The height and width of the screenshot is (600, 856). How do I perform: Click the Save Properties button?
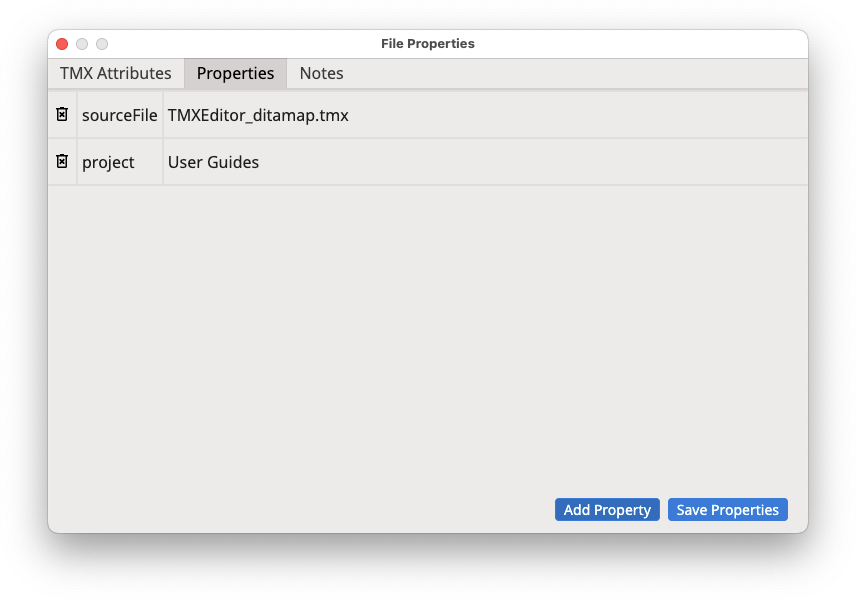pyautogui.click(x=728, y=509)
